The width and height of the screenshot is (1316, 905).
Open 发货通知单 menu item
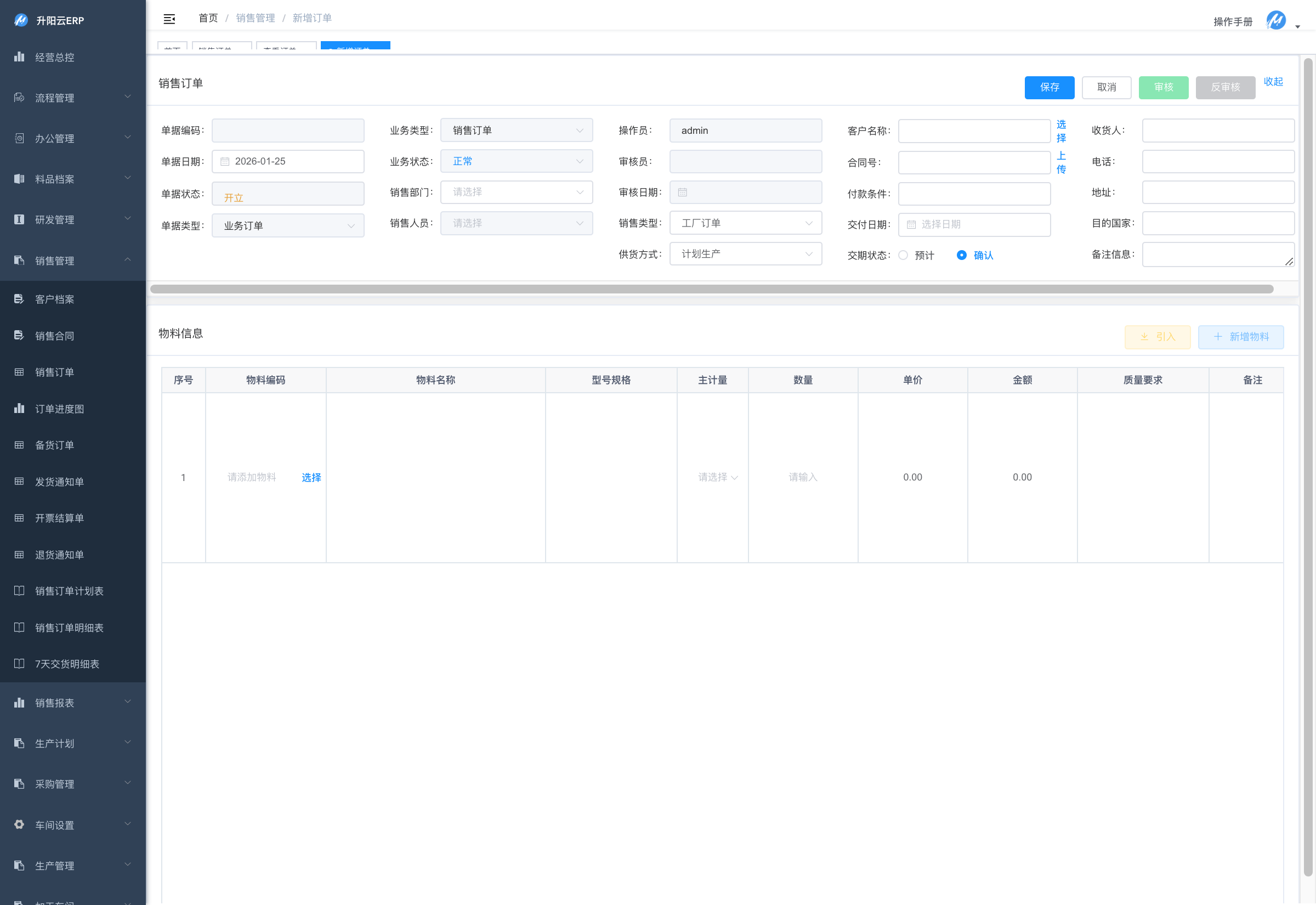60,482
